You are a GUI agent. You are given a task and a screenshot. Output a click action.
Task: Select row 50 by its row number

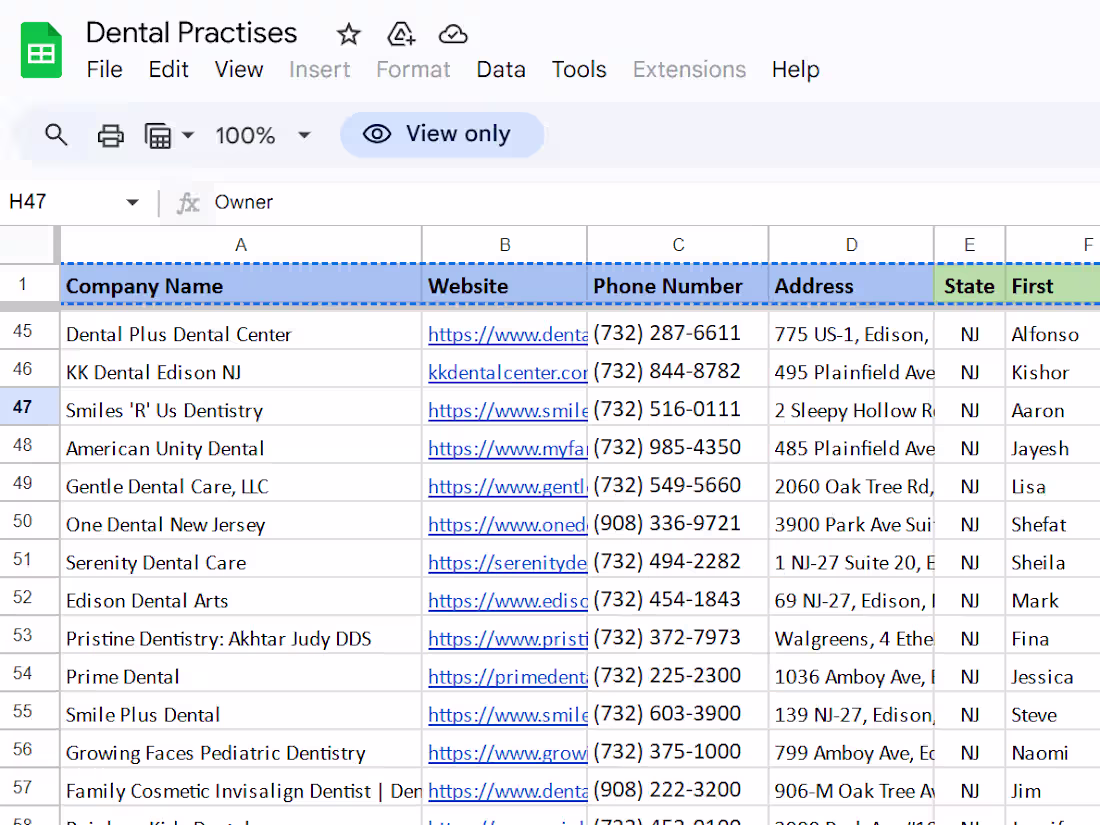pyautogui.click(x=29, y=521)
